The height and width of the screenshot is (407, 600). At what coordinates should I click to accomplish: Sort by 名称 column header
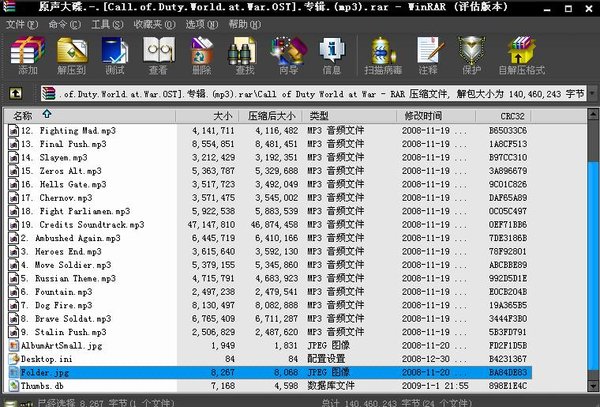click(90, 116)
